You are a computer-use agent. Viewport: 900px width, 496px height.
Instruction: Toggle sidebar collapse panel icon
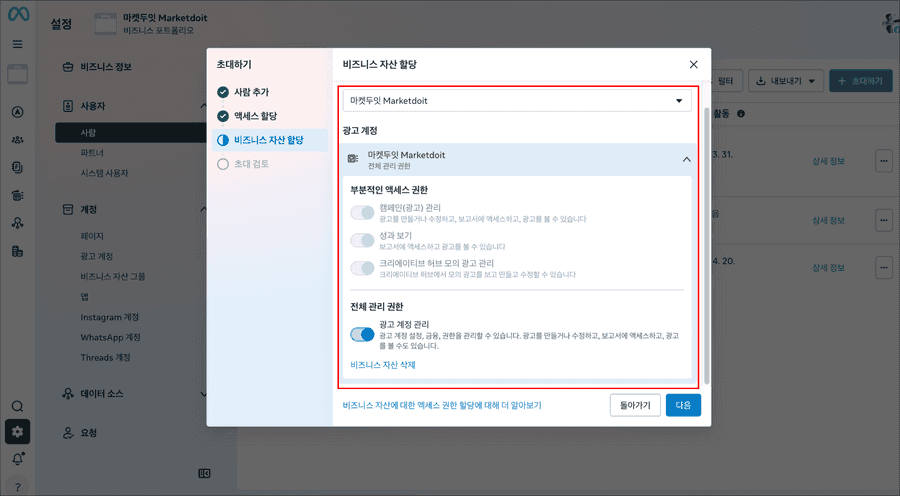tap(204, 474)
